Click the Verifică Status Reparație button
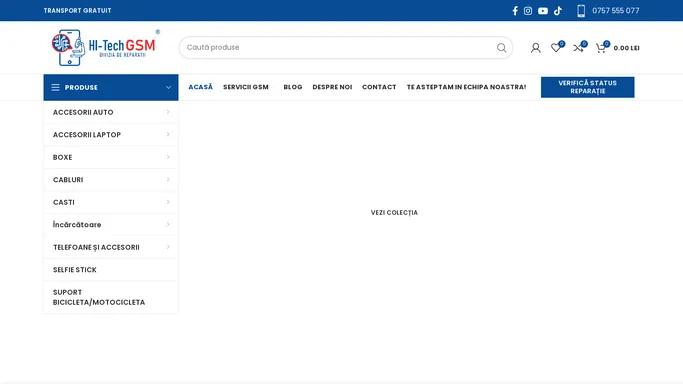Image resolution: width=683 pixels, height=384 pixels. 588,87
